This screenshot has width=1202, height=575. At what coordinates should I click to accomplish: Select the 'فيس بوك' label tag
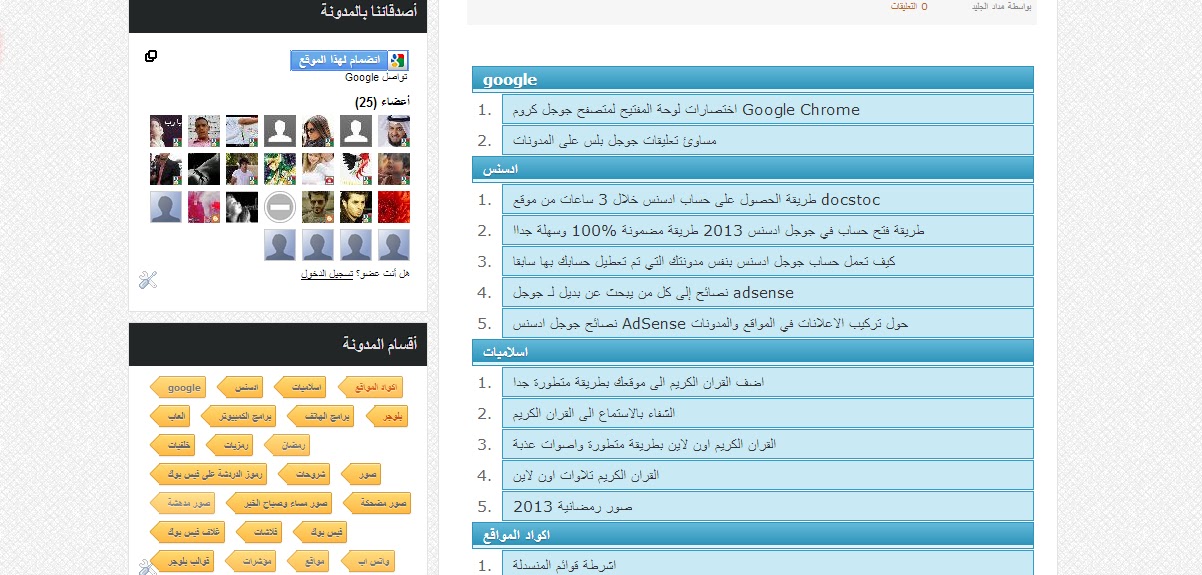pyautogui.click(x=322, y=532)
